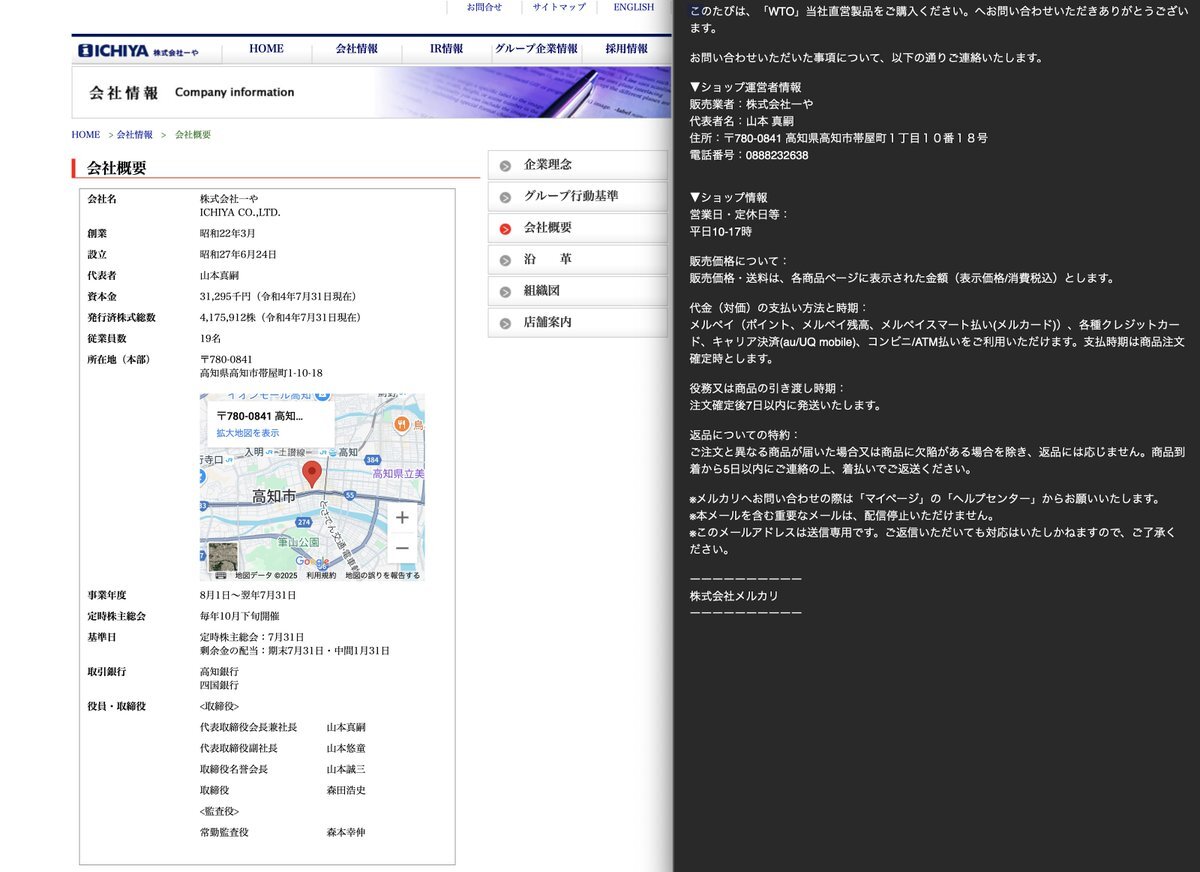Image resolution: width=1200 pixels, height=872 pixels.
Task: Open HOME in the main navigation
Action: [266, 49]
